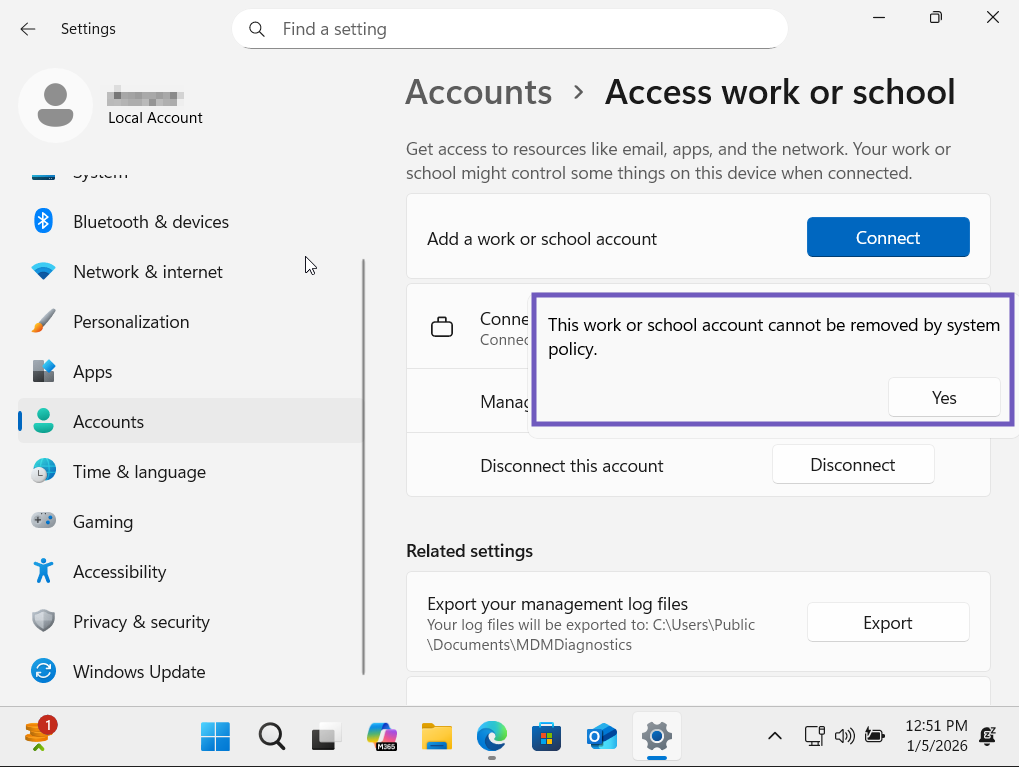Export the management log files
The width and height of the screenshot is (1019, 767).
887,621
